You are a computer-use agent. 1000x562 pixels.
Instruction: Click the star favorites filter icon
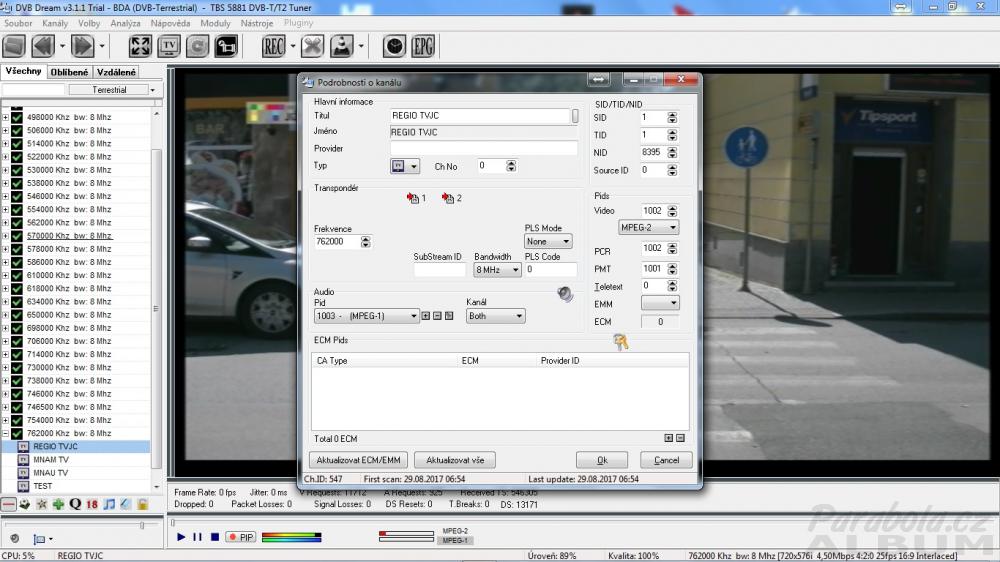(41, 504)
